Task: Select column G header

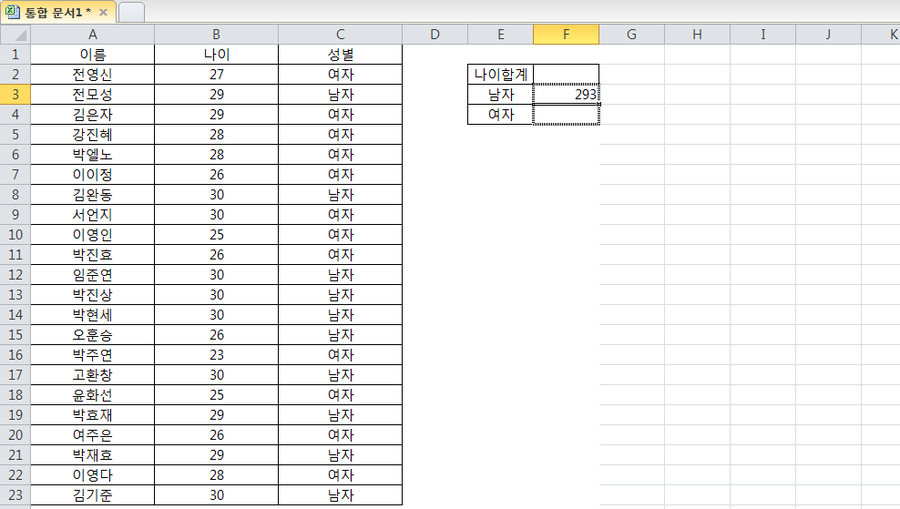Action: coord(631,34)
